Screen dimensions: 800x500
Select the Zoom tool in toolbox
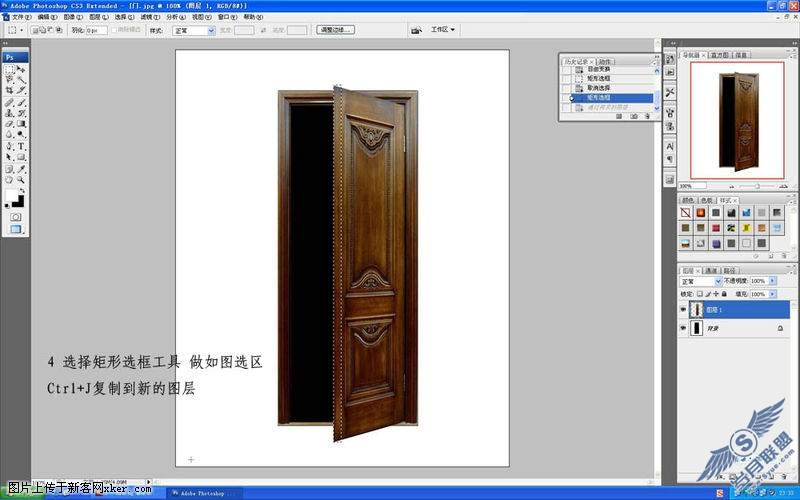point(21,180)
